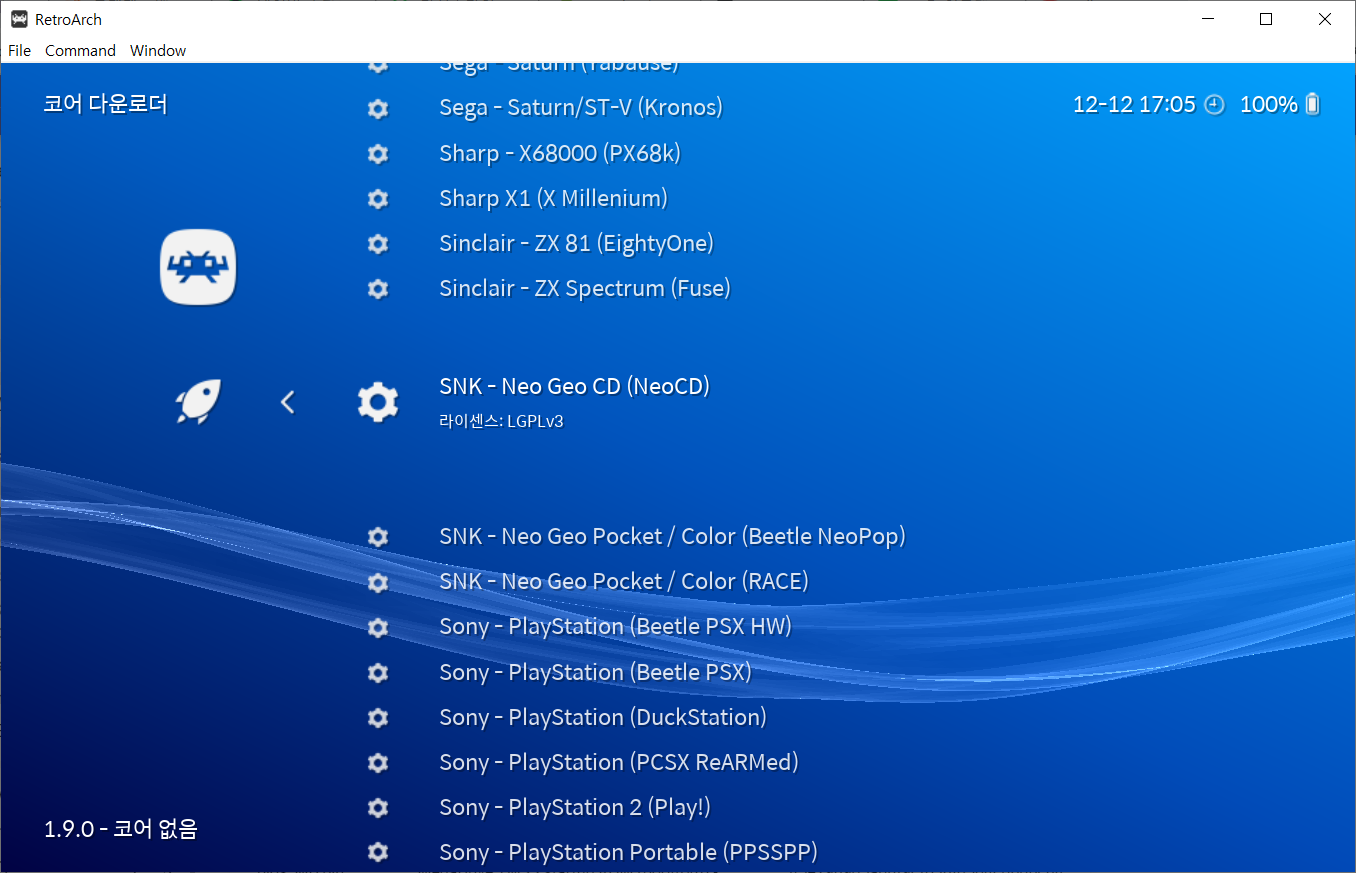Image resolution: width=1356 pixels, height=873 pixels.
Task: Select Sony - PlayStation Portable (PPSSPP)
Action: (x=628, y=852)
